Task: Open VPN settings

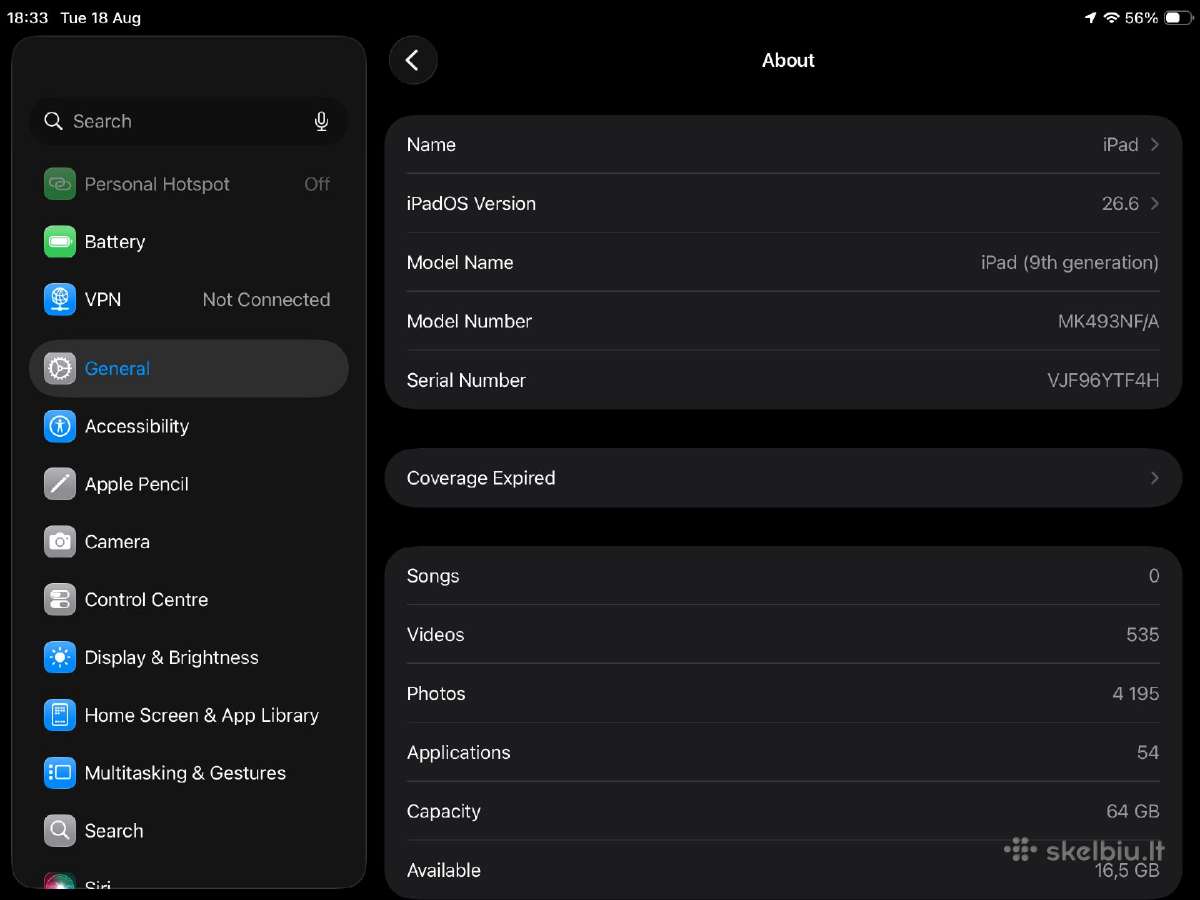Action: tap(189, 300)
